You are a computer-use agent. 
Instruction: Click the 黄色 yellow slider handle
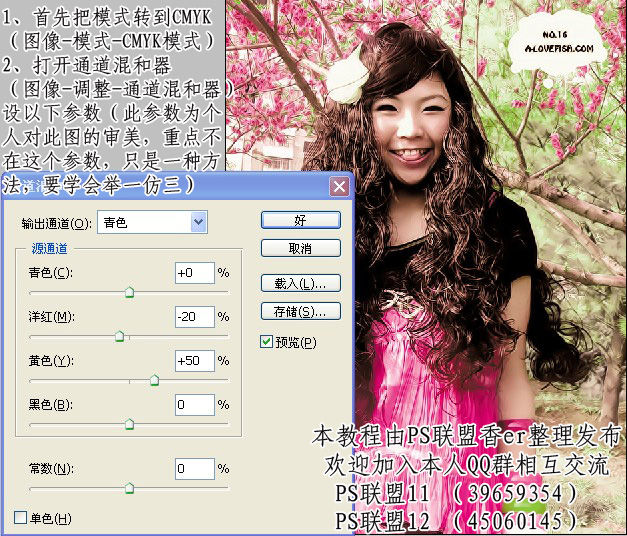click(154, 380)
